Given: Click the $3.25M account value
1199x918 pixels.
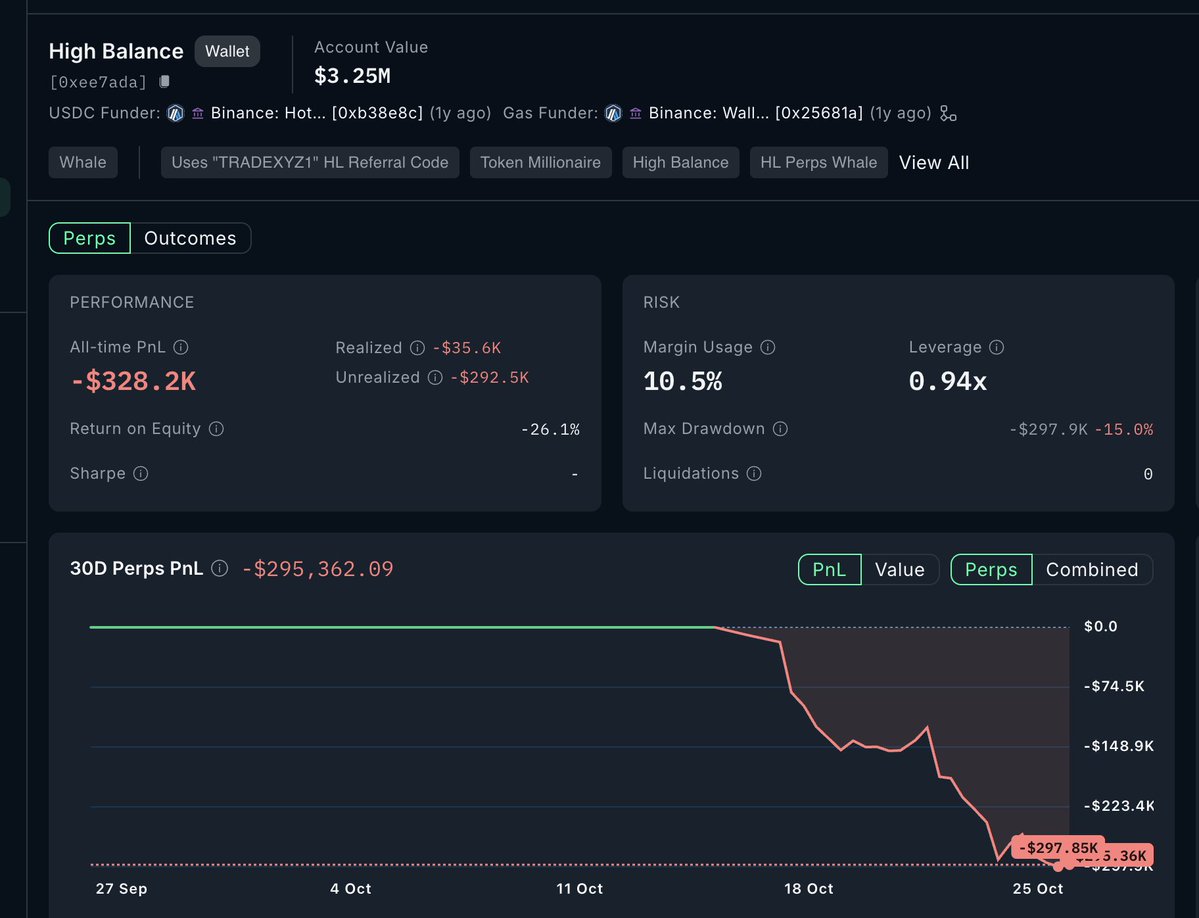Looking at the screenshot, I should click(x=353, y=76).
